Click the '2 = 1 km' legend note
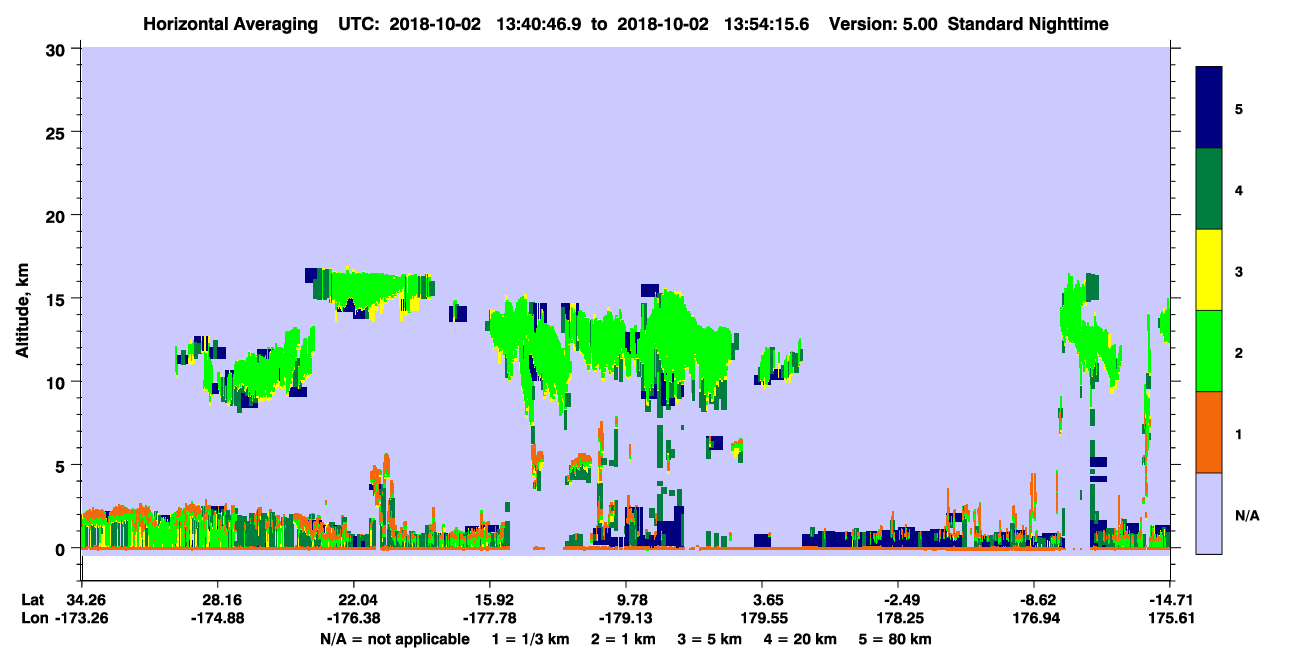Viewport: 1300px width, 667px height. (623, 640)
